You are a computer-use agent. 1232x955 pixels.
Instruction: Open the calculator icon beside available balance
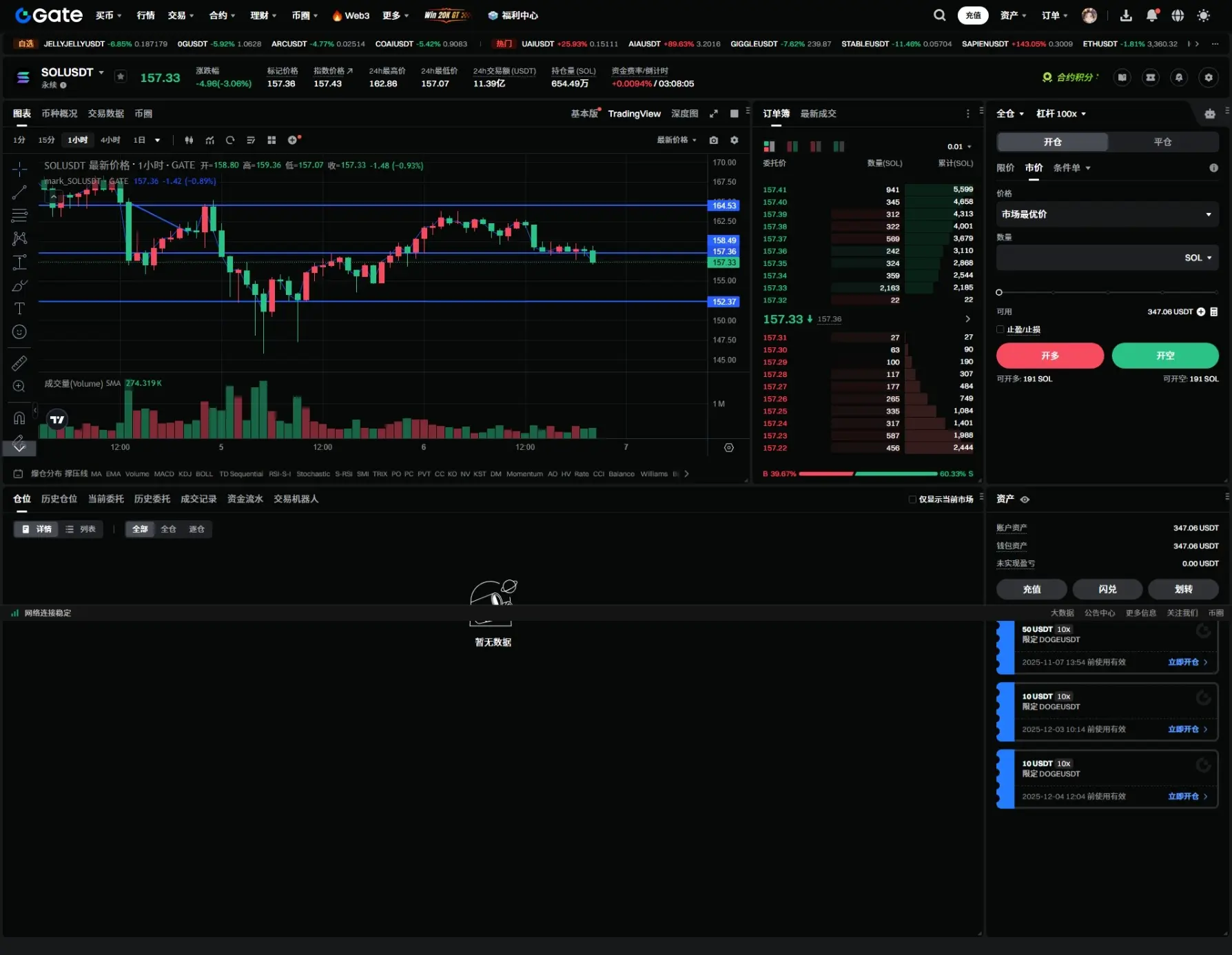[x=1214, y=311]
